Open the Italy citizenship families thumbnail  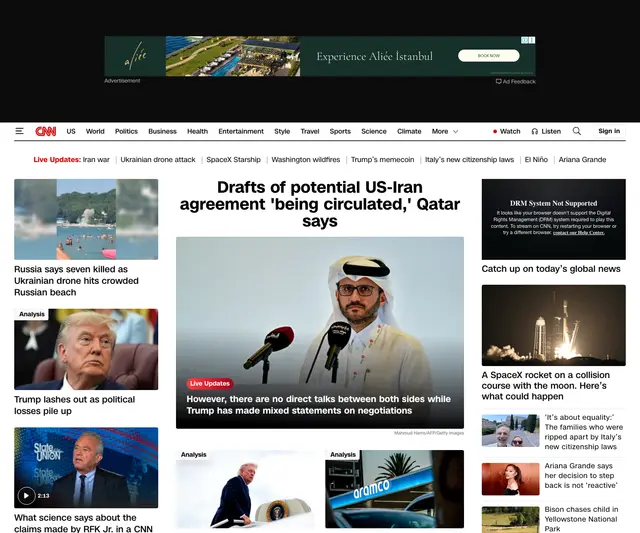[510, 431]
